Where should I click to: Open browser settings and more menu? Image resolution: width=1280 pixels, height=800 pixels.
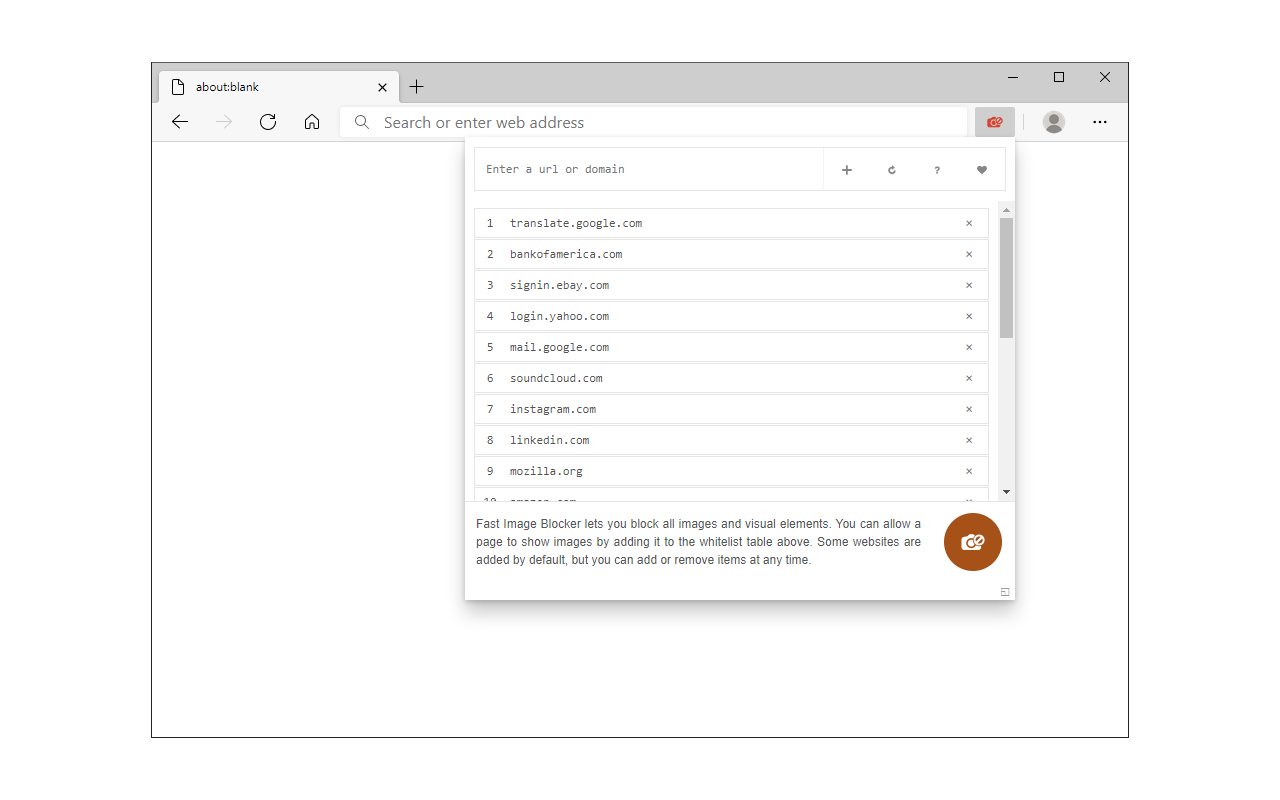pos(1100,122)
